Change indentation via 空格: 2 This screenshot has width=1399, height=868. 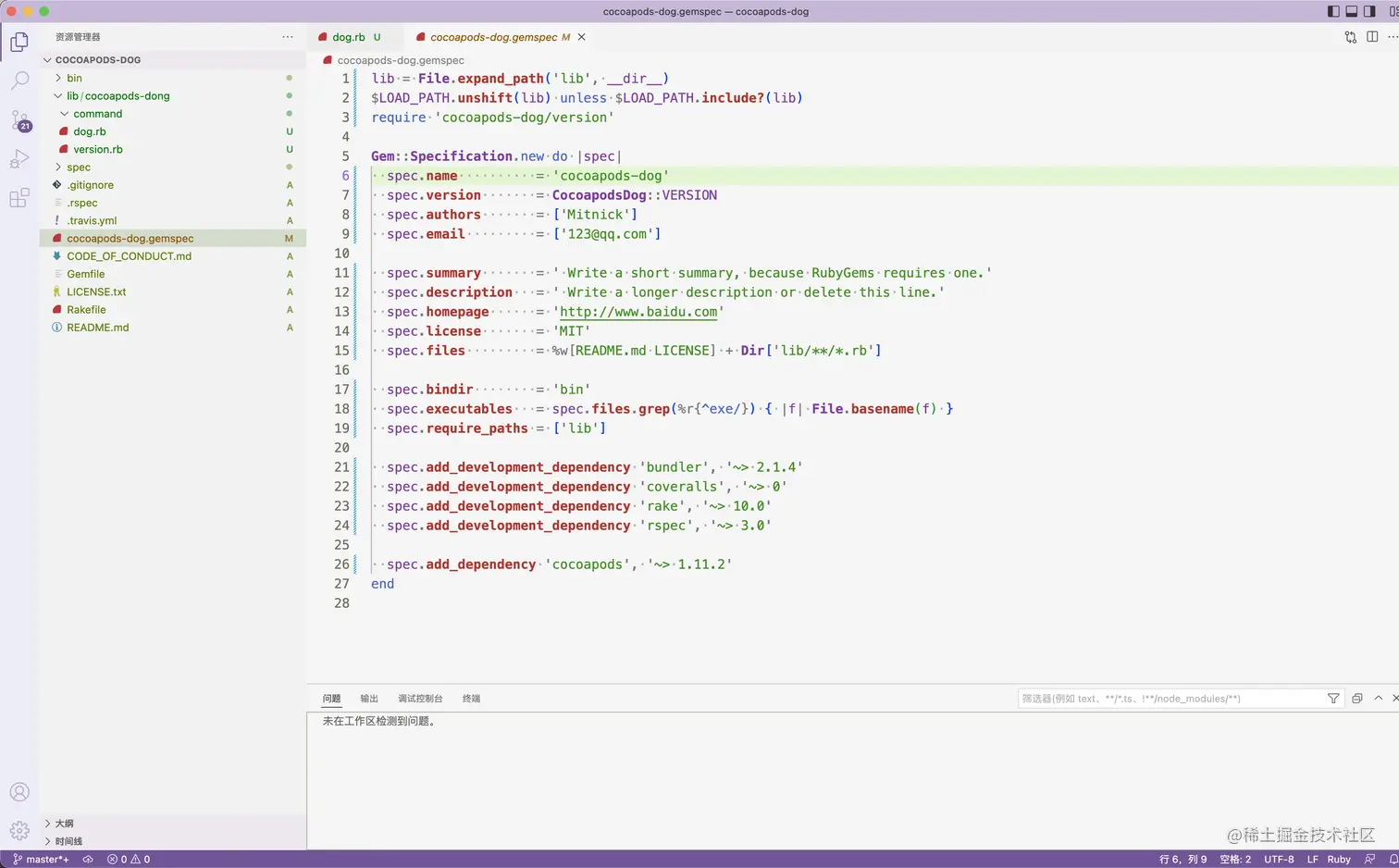(1235, 860)
